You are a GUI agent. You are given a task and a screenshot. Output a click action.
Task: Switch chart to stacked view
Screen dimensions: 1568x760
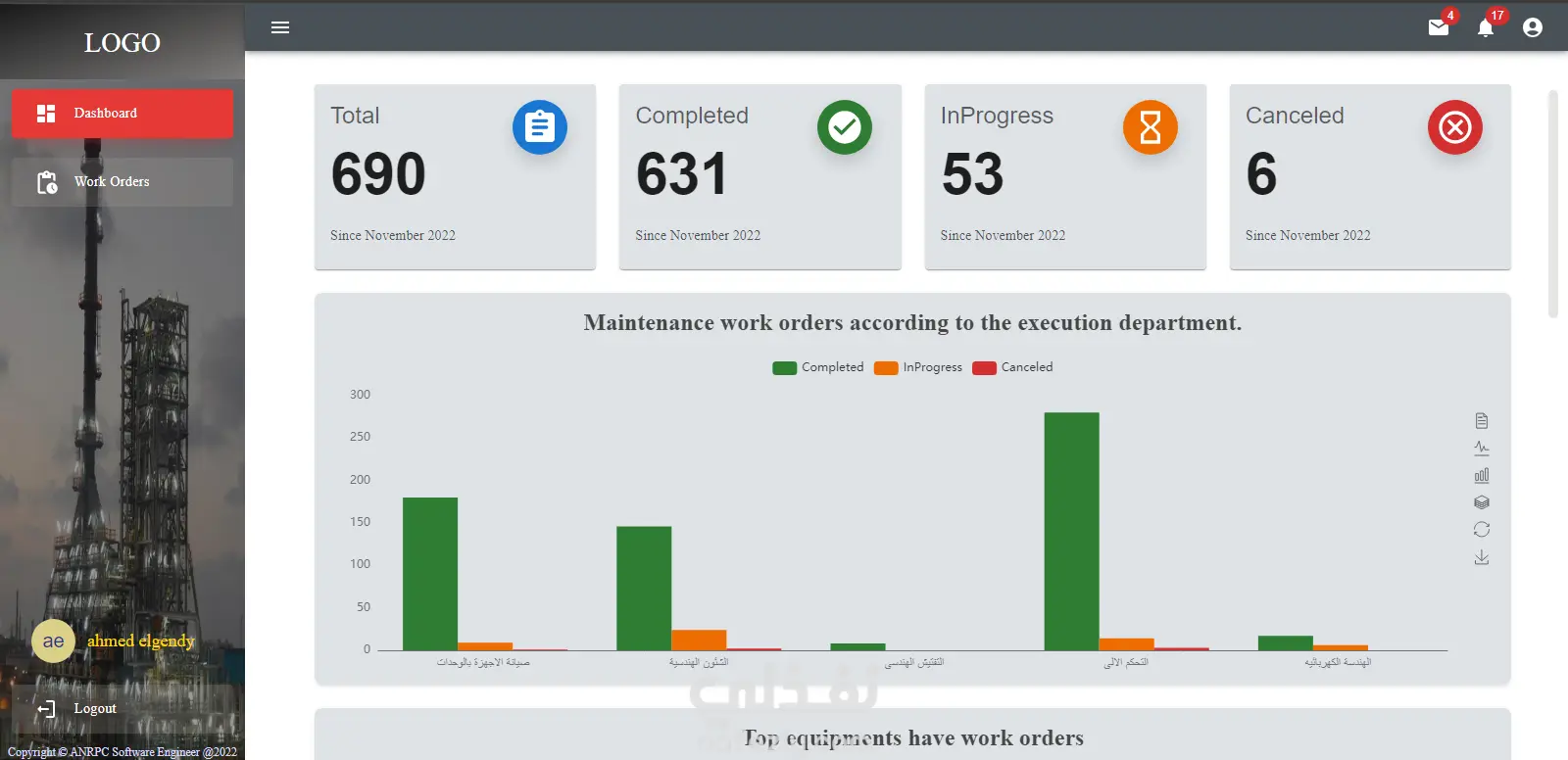tap(1482, 502)
